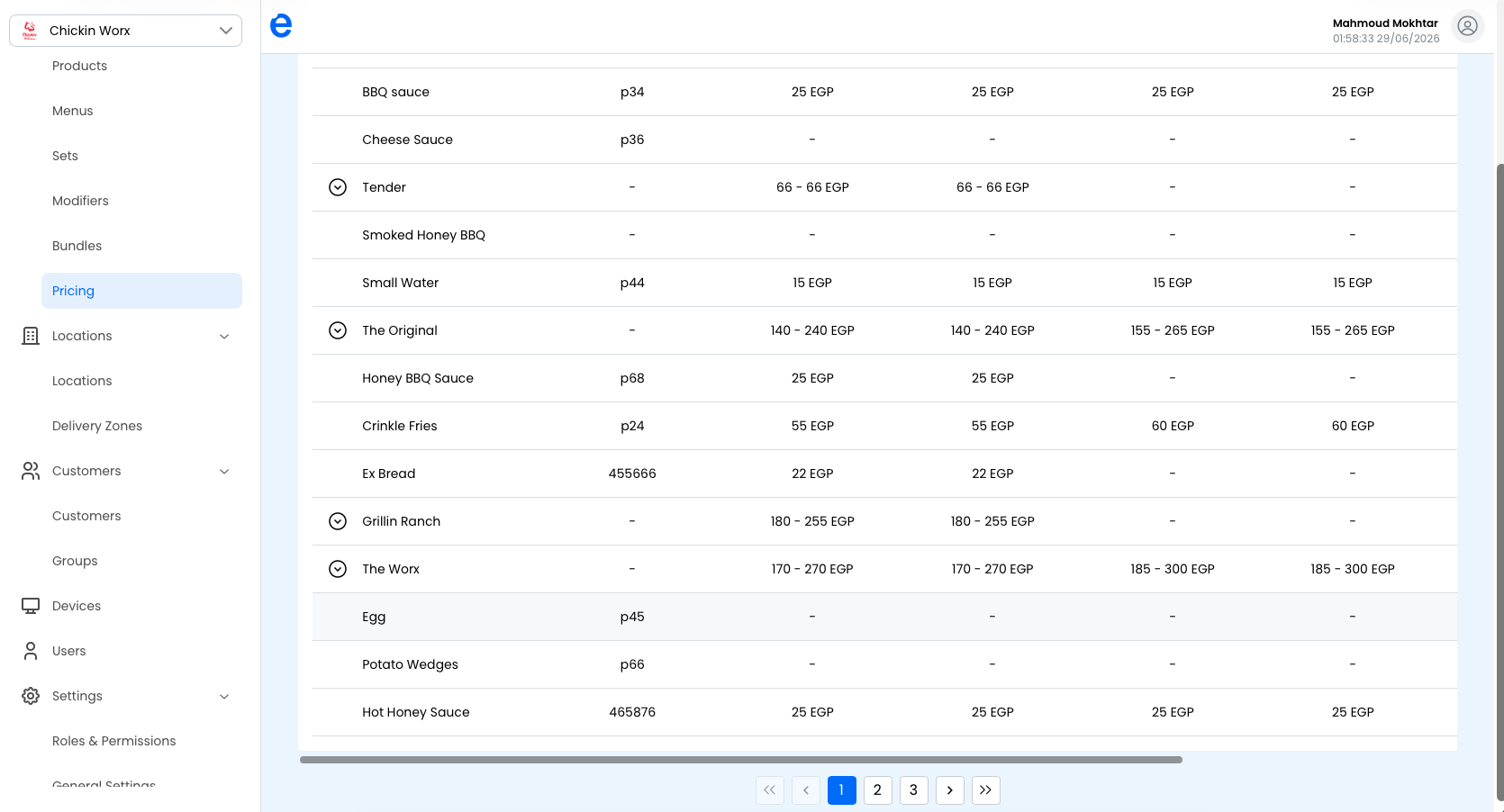The image size is (1504, 812).
Task: Open the Products menu item
Action: [79, 66]
